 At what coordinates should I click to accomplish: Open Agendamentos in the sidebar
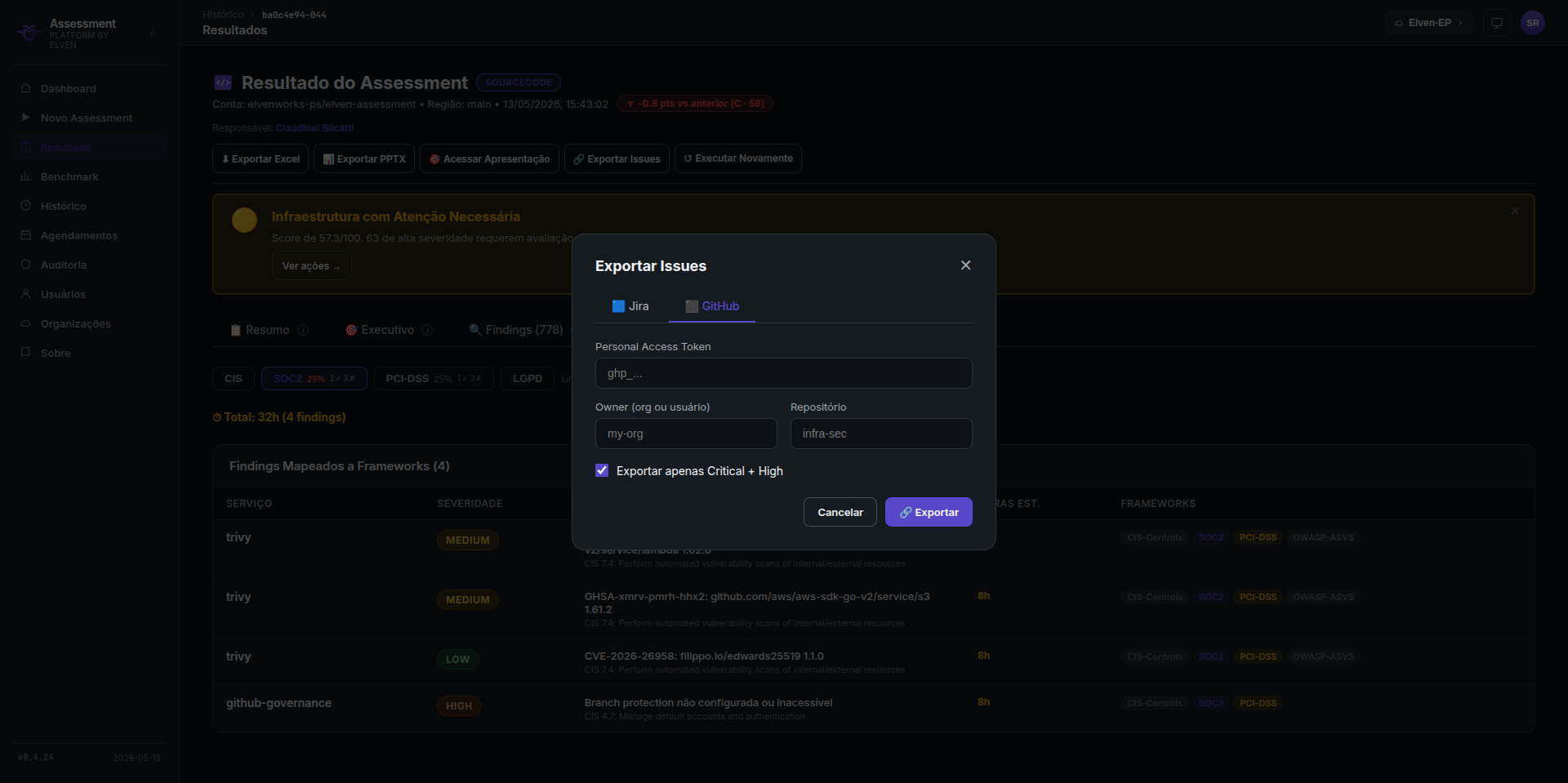click(90, 235)
